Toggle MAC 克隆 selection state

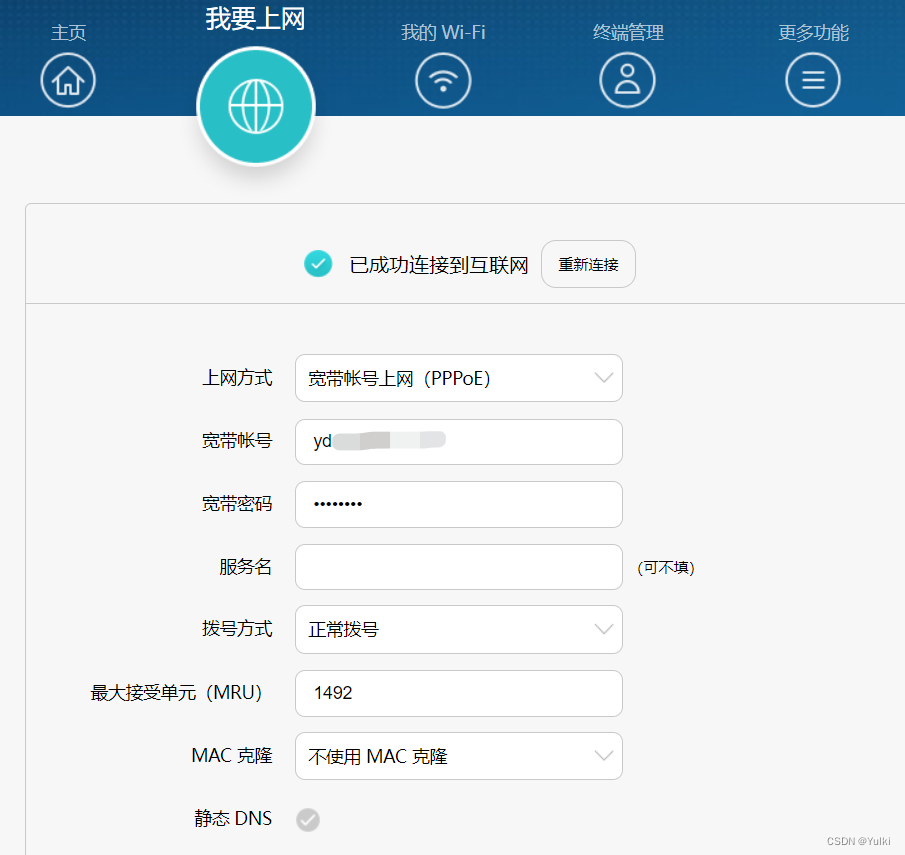tap(458, 756)
